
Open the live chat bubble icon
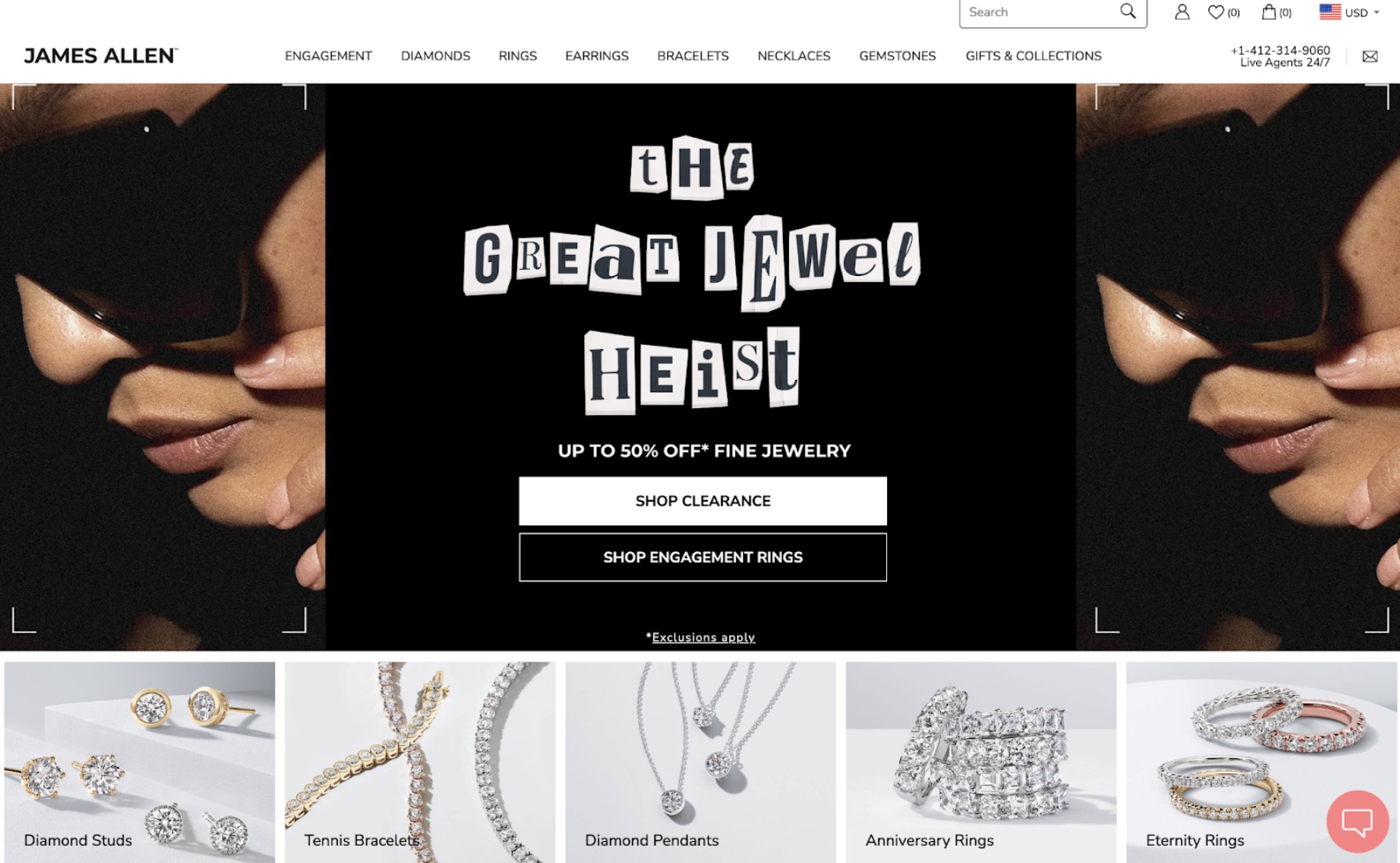click(x=1357, y=822)
